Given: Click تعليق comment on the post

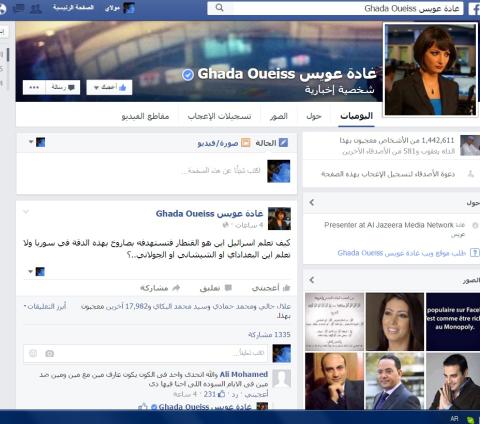Looking at the screenshot, I should (x=215, y=288).
